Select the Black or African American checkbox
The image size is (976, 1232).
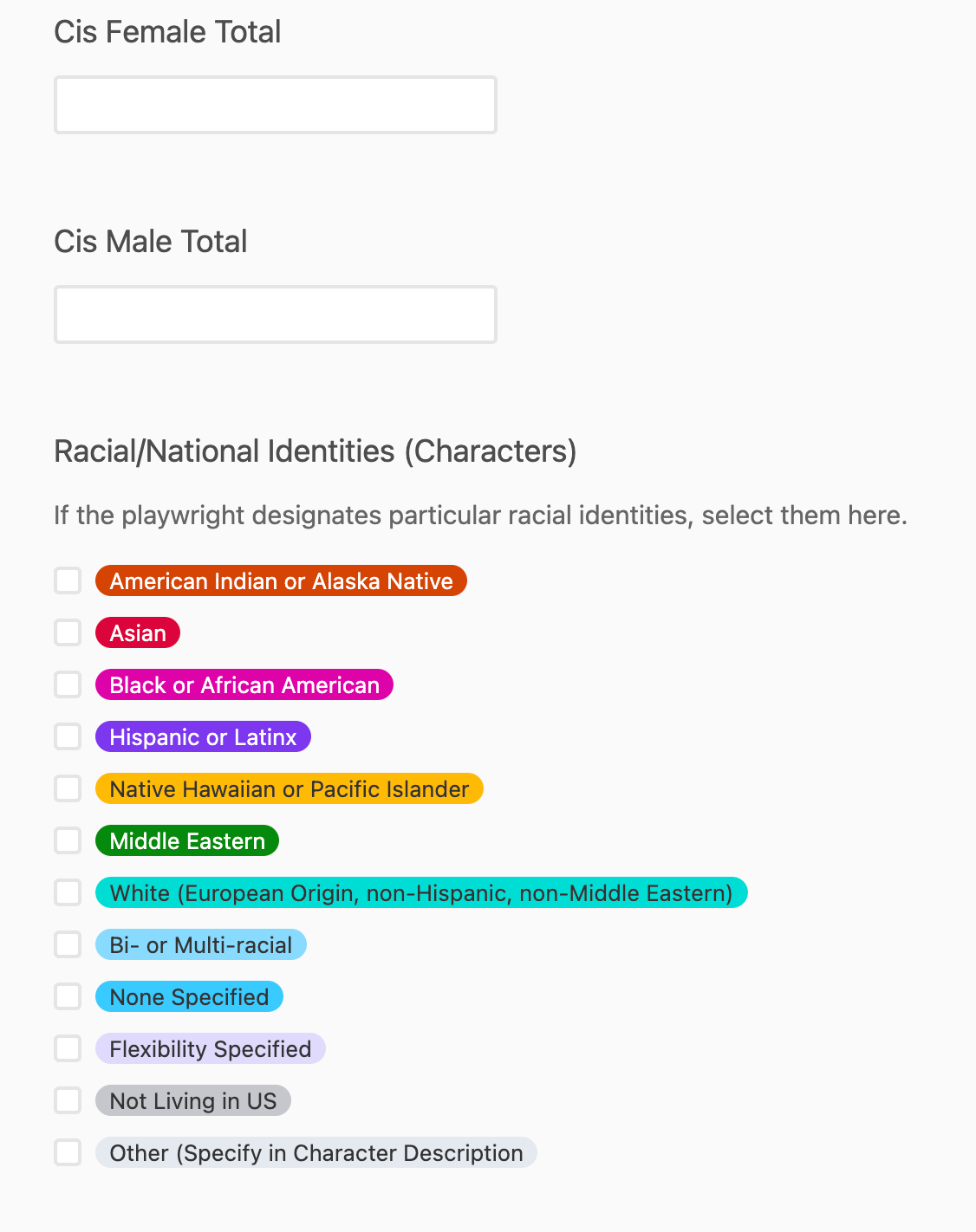(68, 684)
